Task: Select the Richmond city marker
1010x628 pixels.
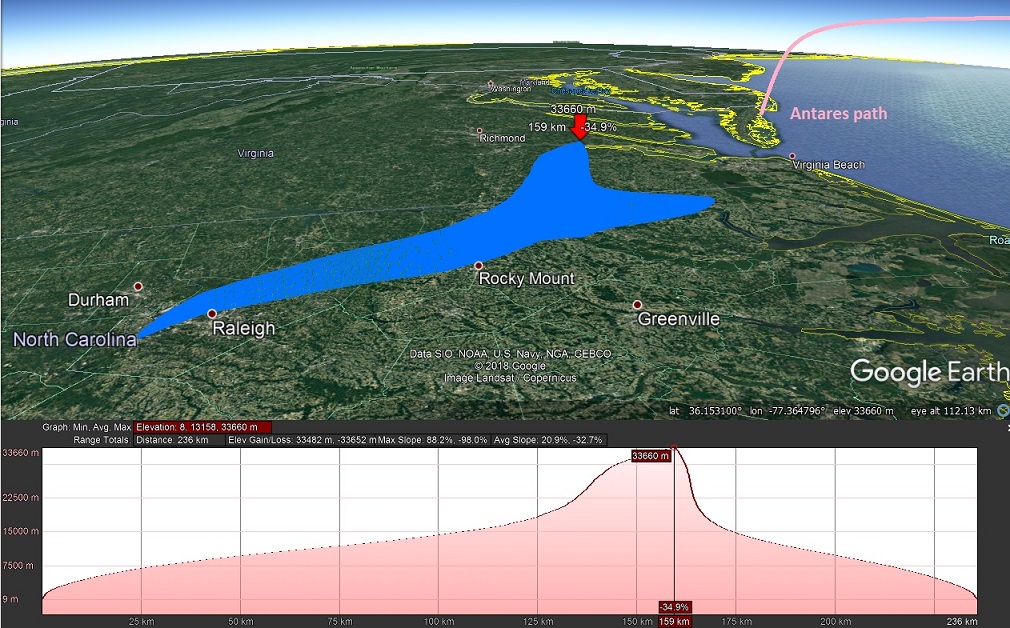Action: coord(480,131)
